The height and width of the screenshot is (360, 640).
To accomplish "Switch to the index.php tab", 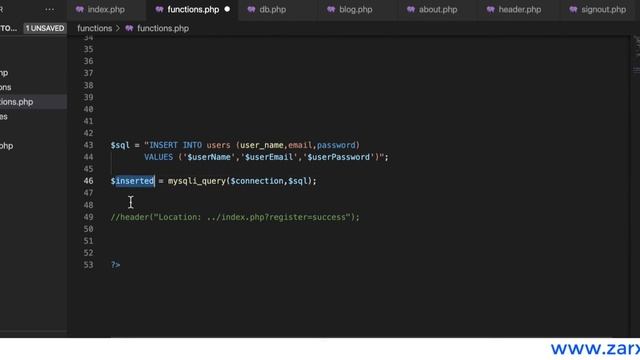I will (x=106, y=9).
